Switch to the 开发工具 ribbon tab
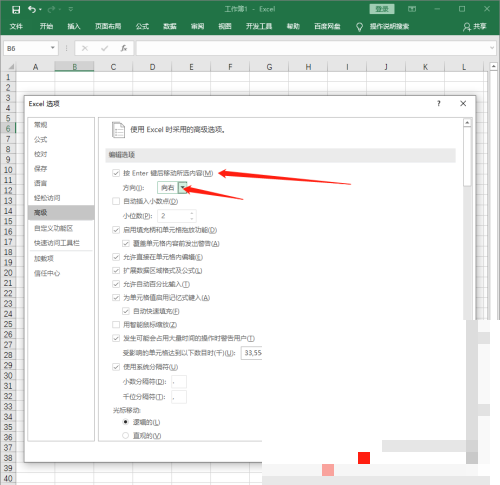This screenshot has height=485, width=500. tap(259, 26)
